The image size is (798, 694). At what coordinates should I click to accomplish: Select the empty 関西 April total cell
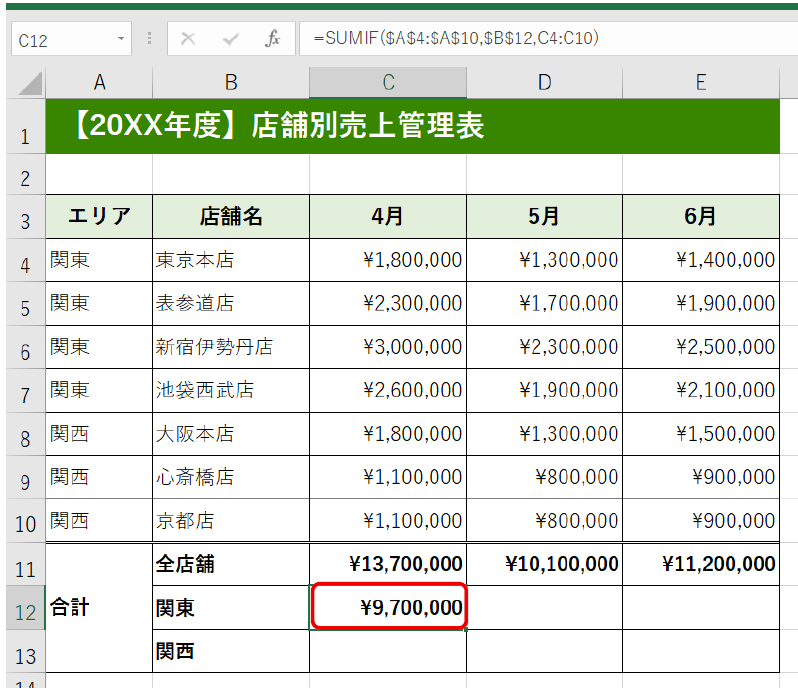388,652
